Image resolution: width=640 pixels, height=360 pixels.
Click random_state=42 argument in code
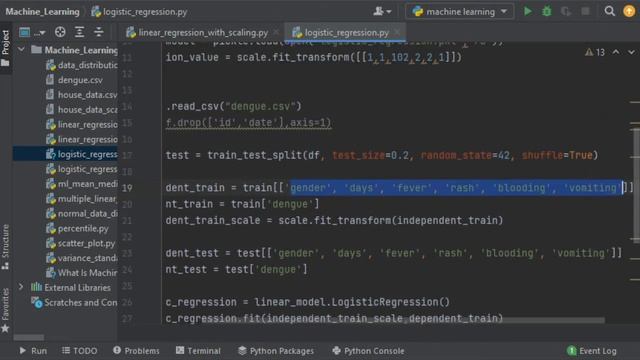click(x=465, y=155)
